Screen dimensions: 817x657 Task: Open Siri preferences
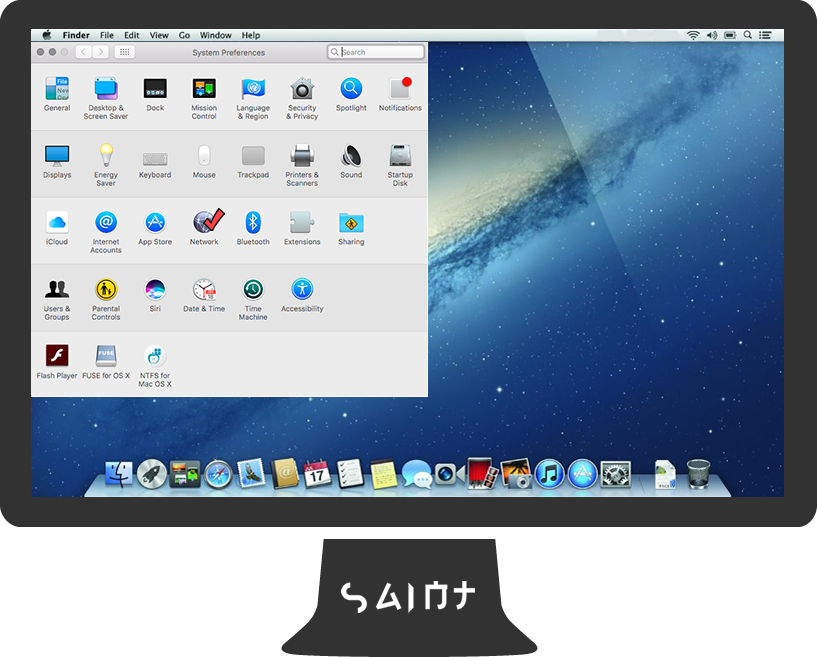155,290
